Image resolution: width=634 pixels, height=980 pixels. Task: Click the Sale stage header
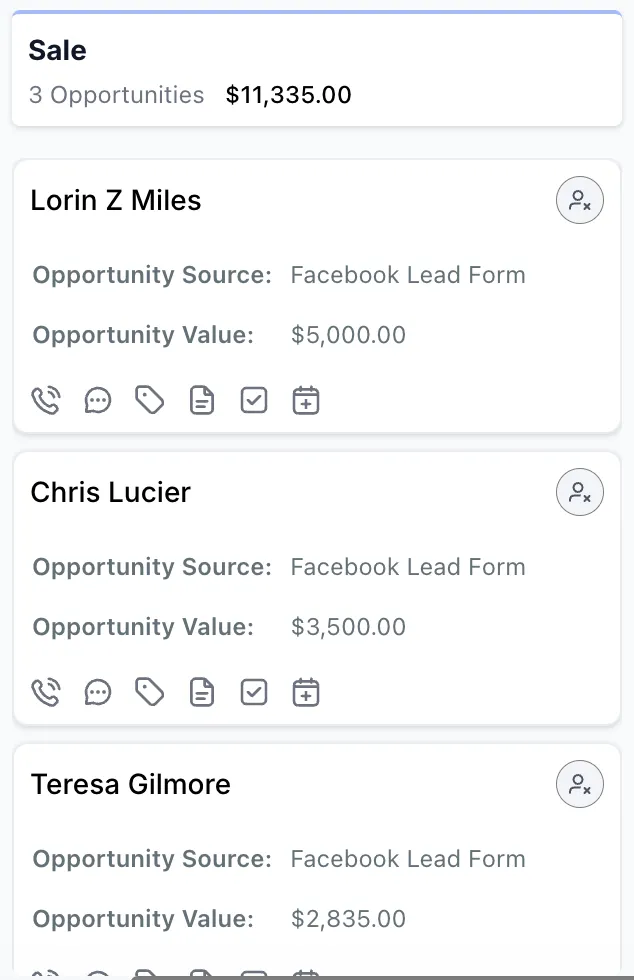(58, 50)
